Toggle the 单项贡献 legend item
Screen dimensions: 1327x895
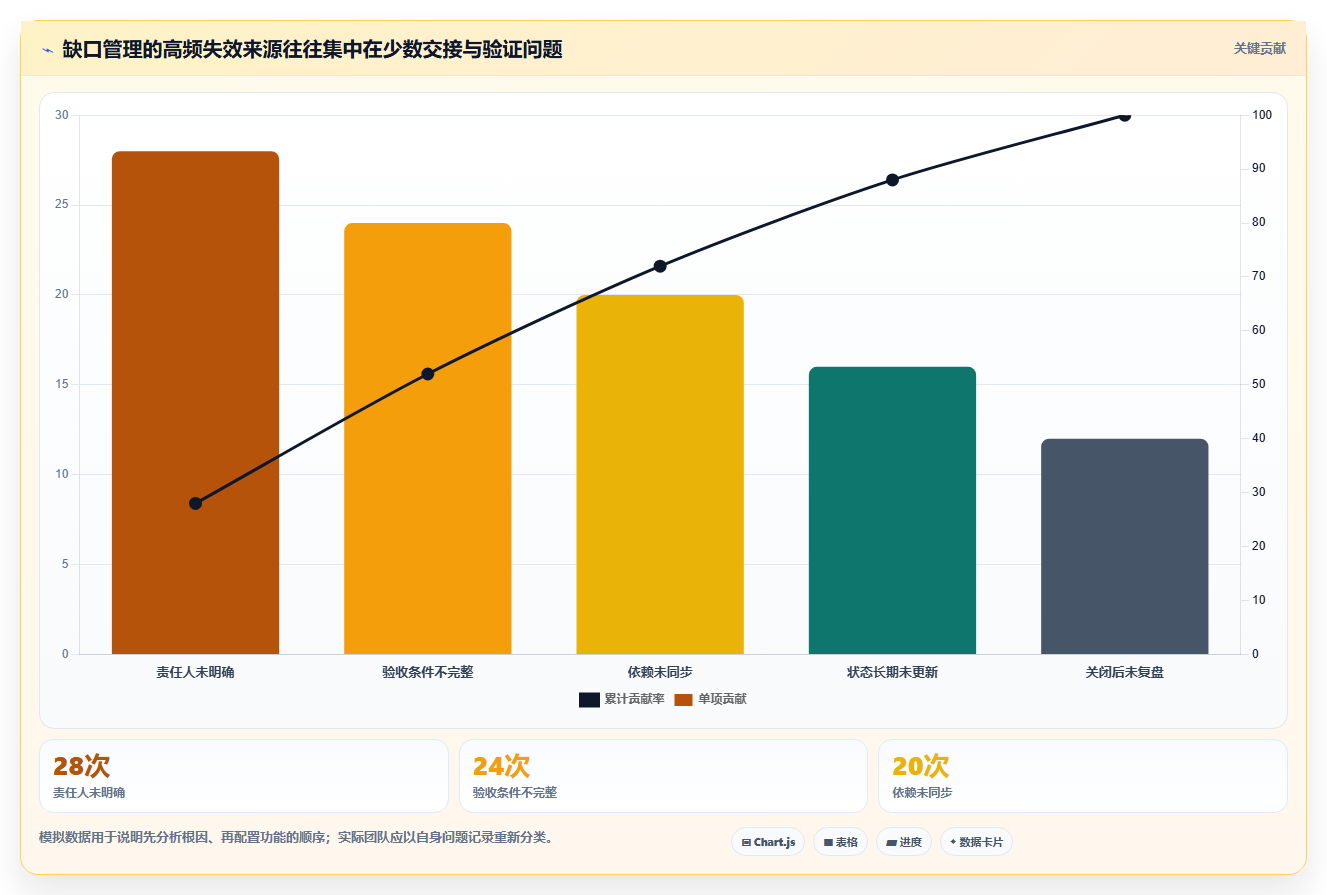pos(710,699)
